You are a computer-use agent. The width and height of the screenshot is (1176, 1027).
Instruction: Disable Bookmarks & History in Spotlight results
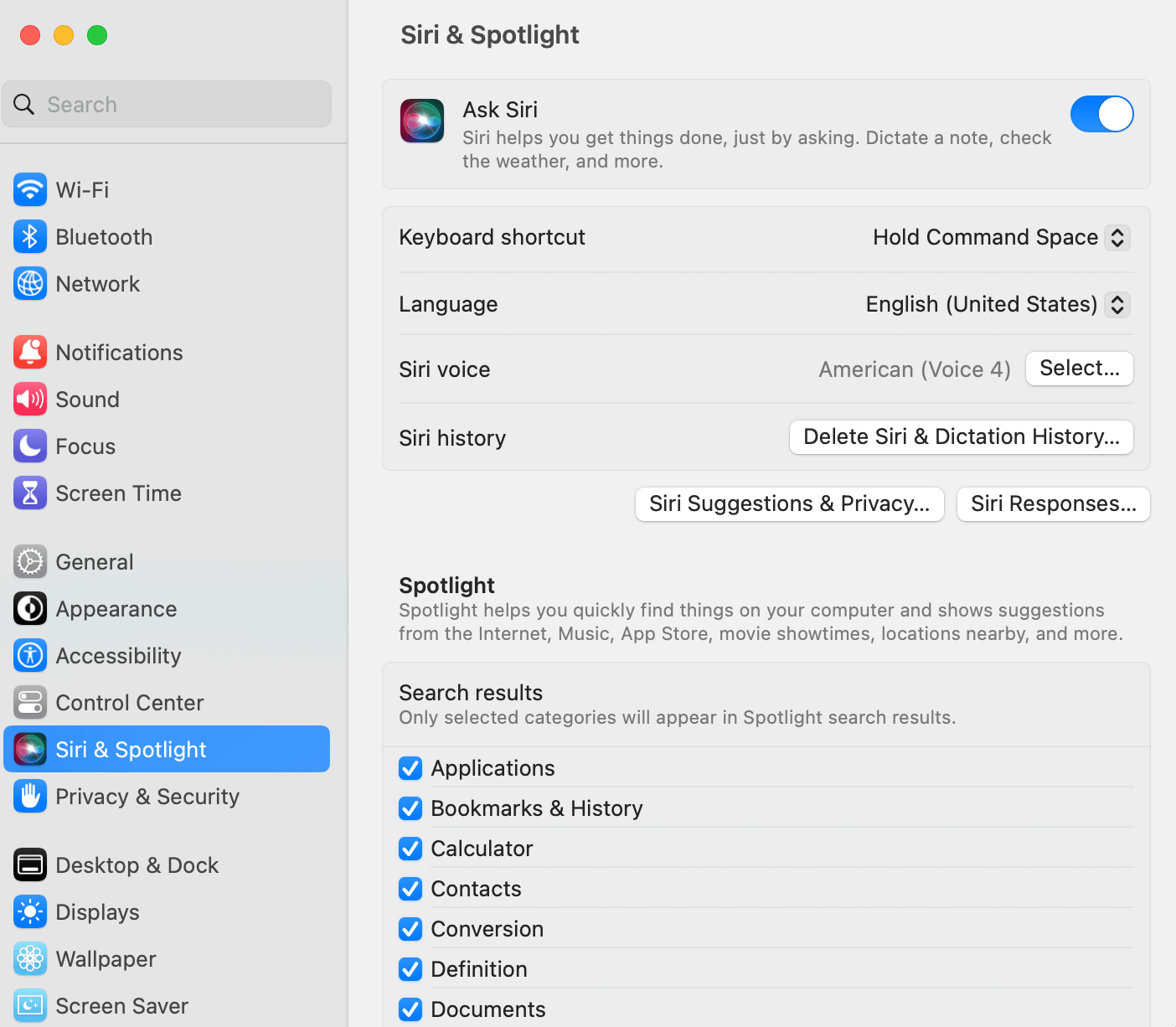click(x=410, y=808)
